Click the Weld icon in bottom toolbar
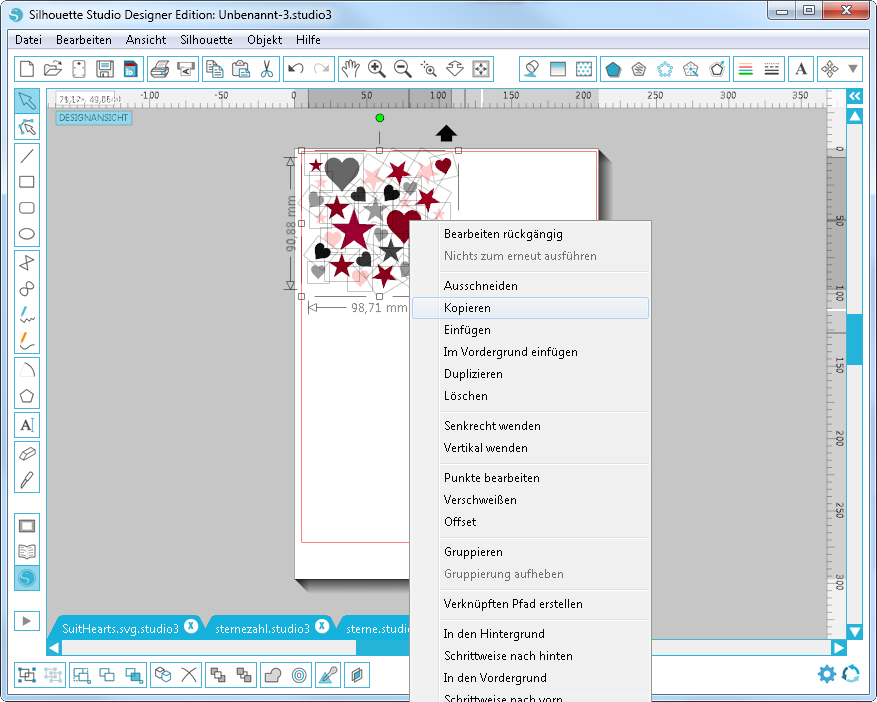 coord(272,675)
